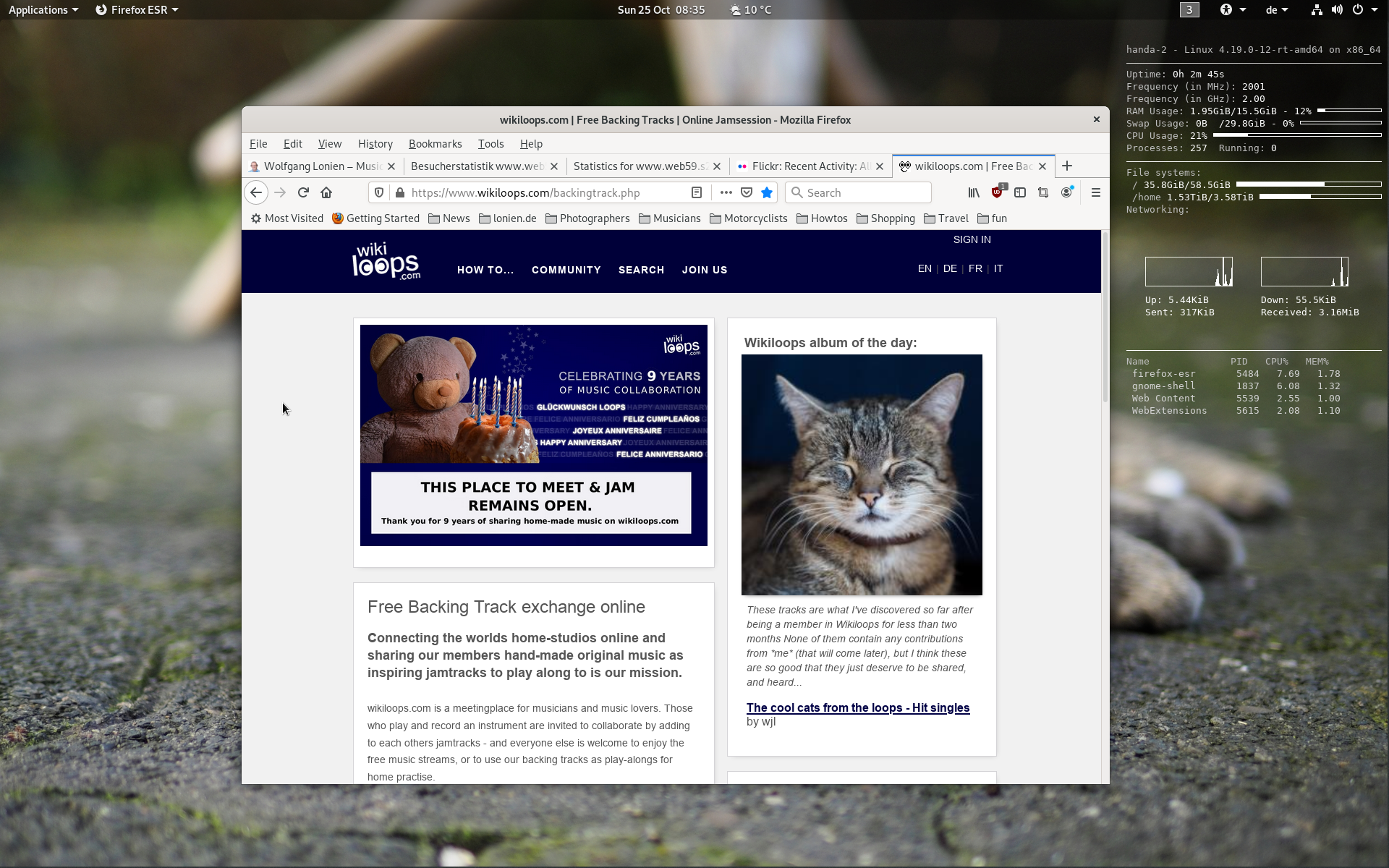Screen dimensions: 1389x868
Task: Reload the current wikiloops page
Action: coord(303,192)
